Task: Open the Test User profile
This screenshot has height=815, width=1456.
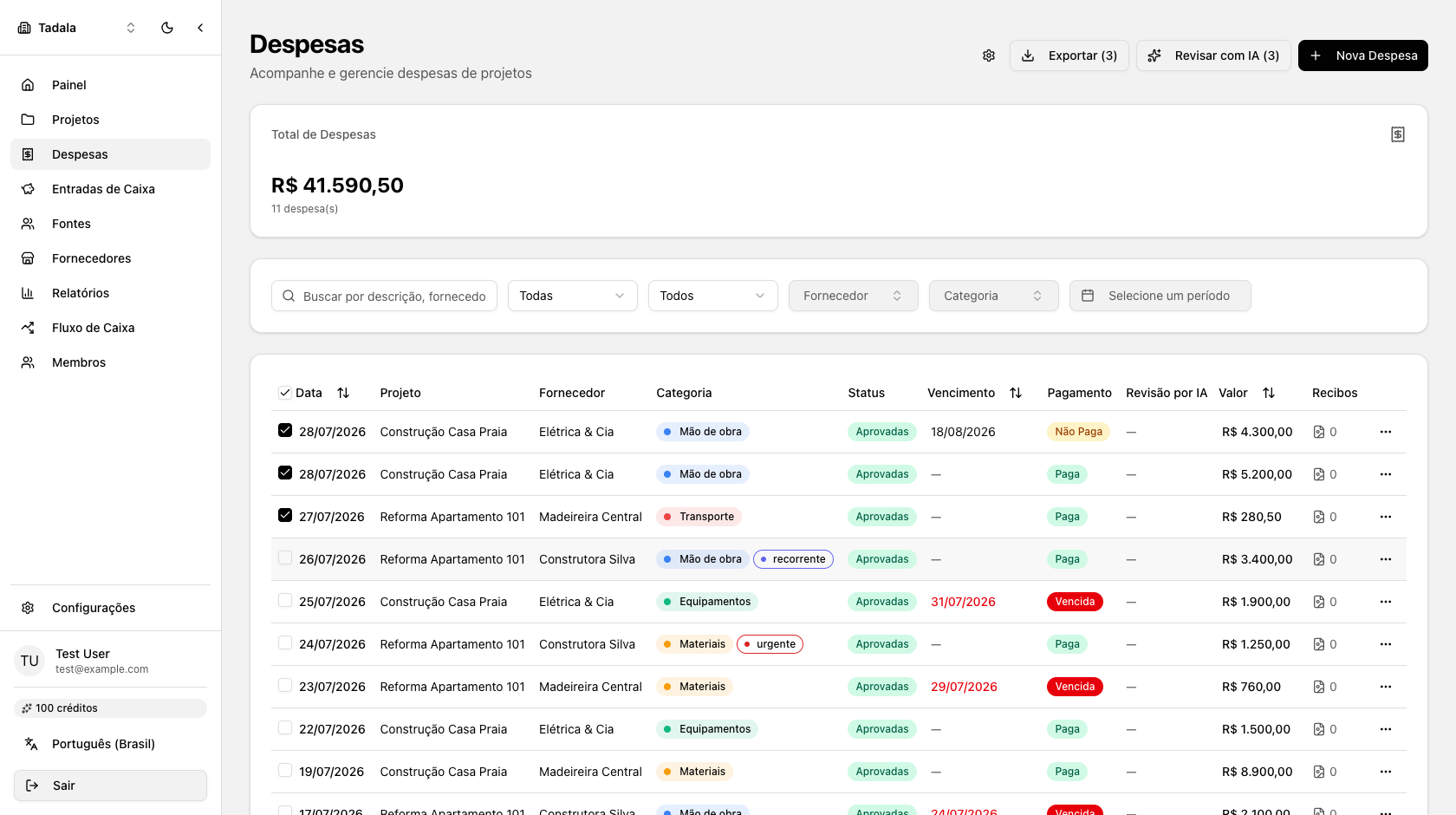Action: click(110, 661)
